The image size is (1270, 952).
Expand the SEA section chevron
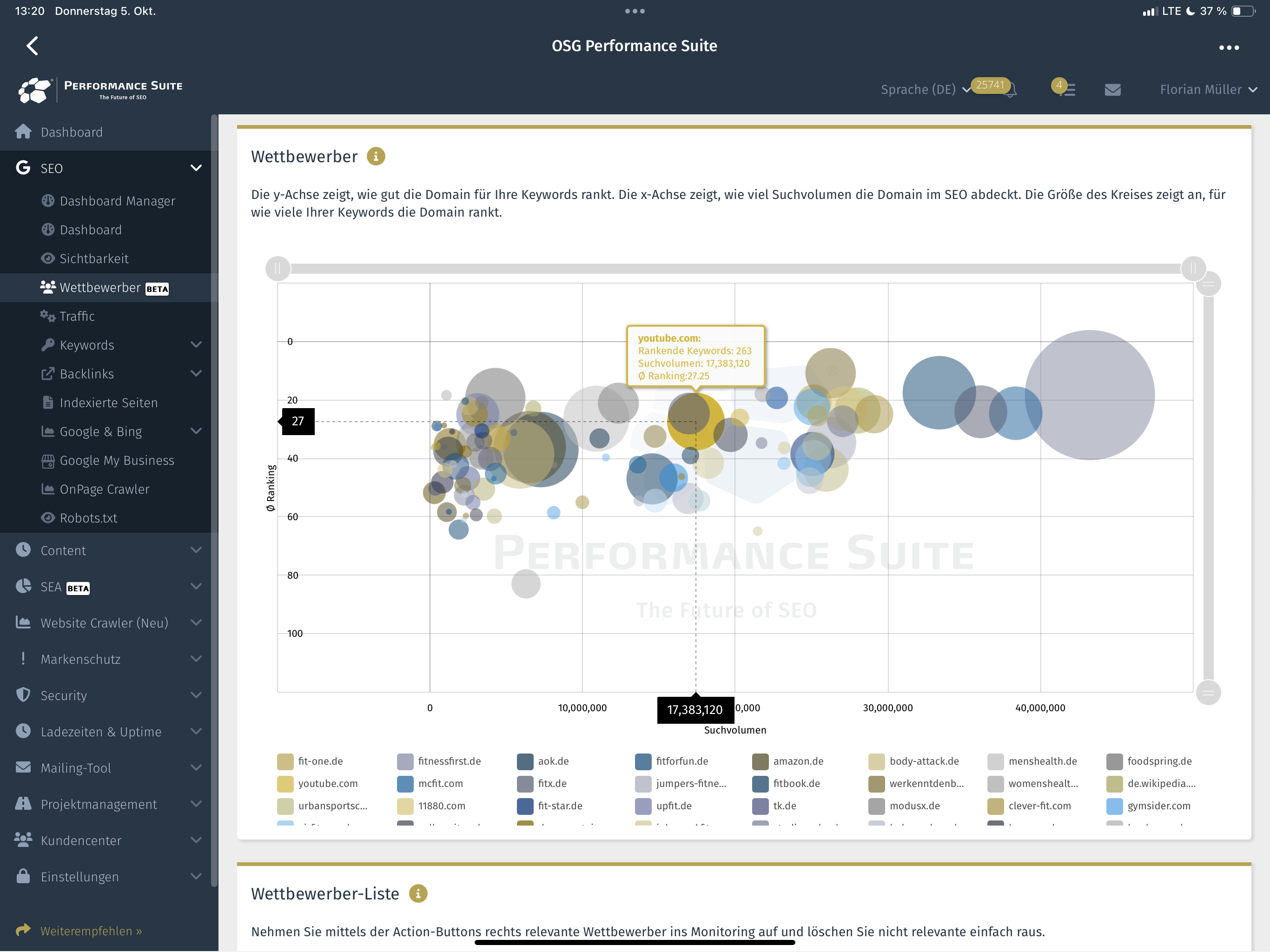(196, 586)
